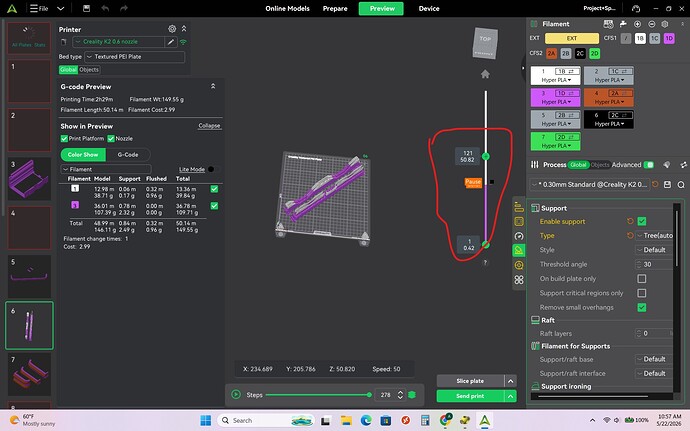Open the dropdown arrow next to File

[61, 8]
